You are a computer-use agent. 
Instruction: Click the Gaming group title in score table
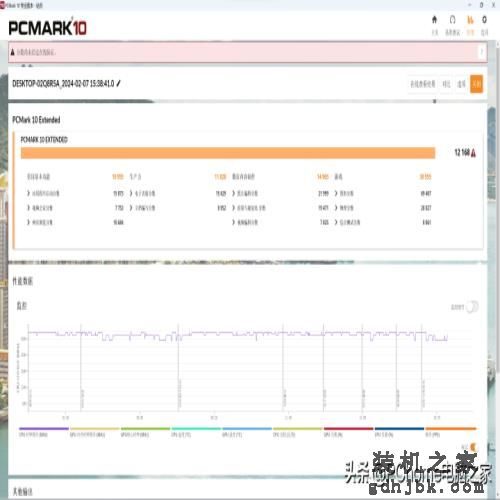pos(338,177)
